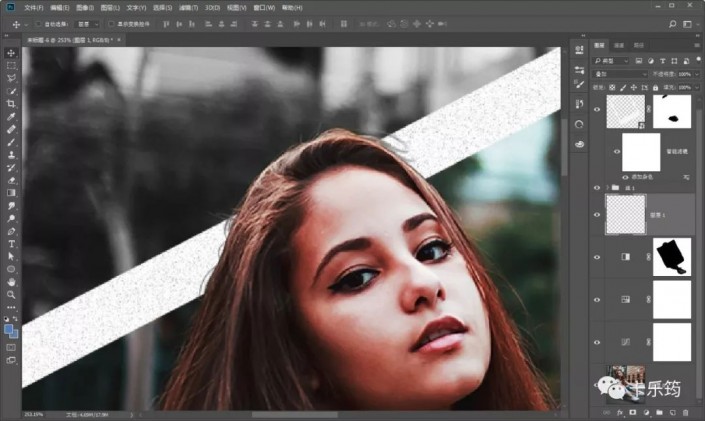Image resolution: width=705 pixels, height=421 pixels.
Task: Open the search magnifier in options bar
Action: pos(673,24)
